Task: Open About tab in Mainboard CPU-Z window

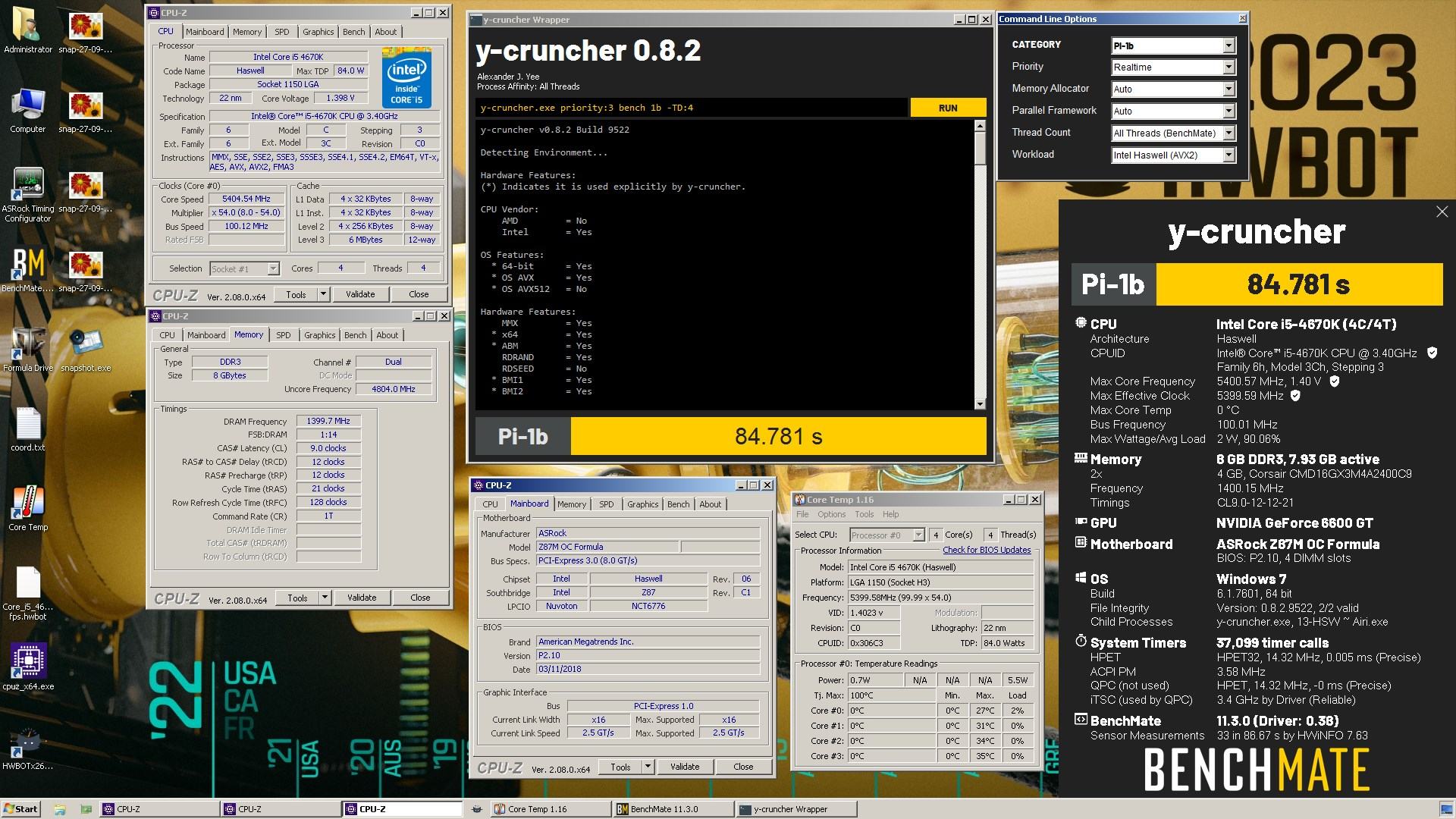Action: coord(710,504)
